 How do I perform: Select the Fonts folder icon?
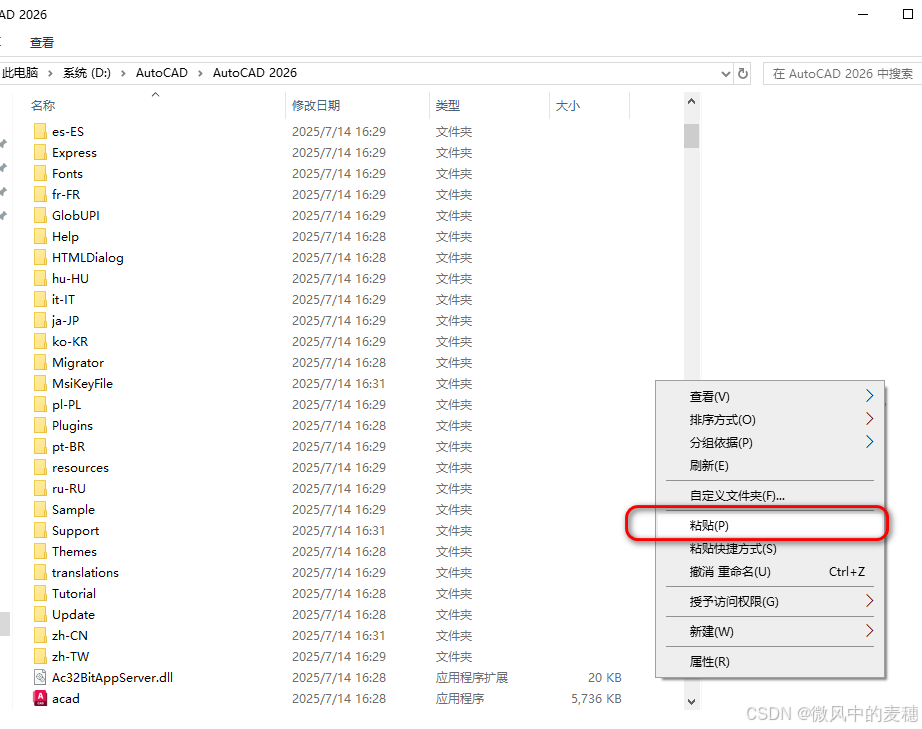click(40, 173)
